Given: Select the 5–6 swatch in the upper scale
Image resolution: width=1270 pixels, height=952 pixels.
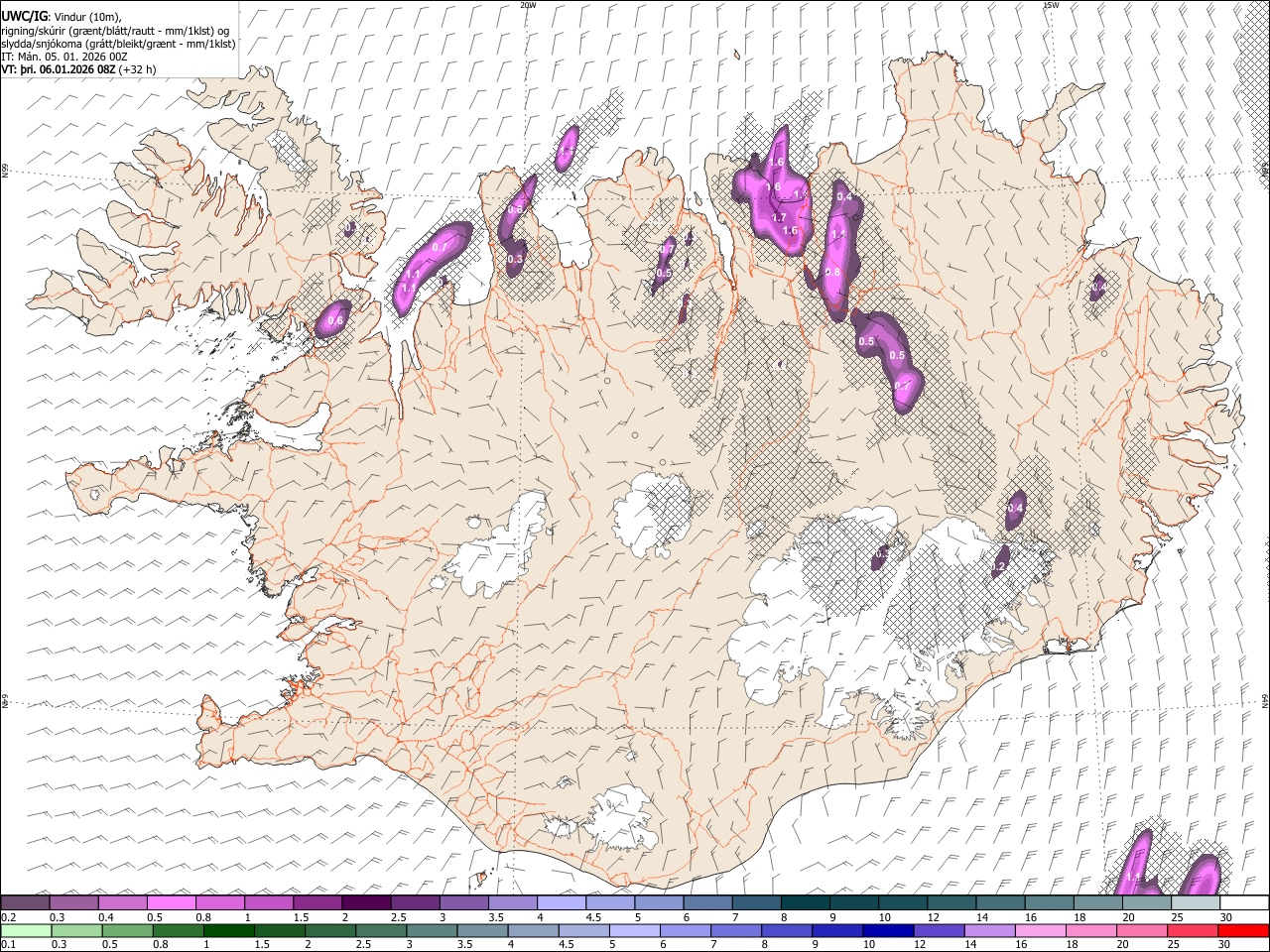Looking at the screenshot, I should point(658,902).
